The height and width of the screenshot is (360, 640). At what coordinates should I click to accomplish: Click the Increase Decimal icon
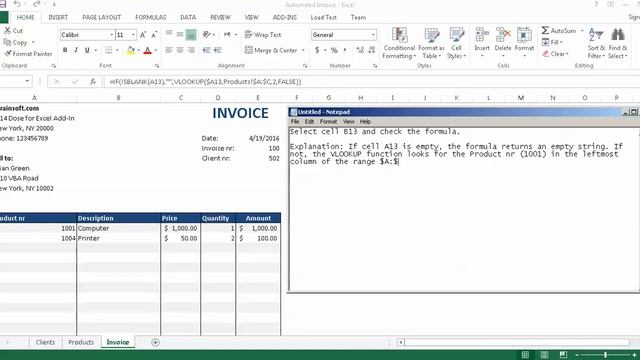(360, 50)
